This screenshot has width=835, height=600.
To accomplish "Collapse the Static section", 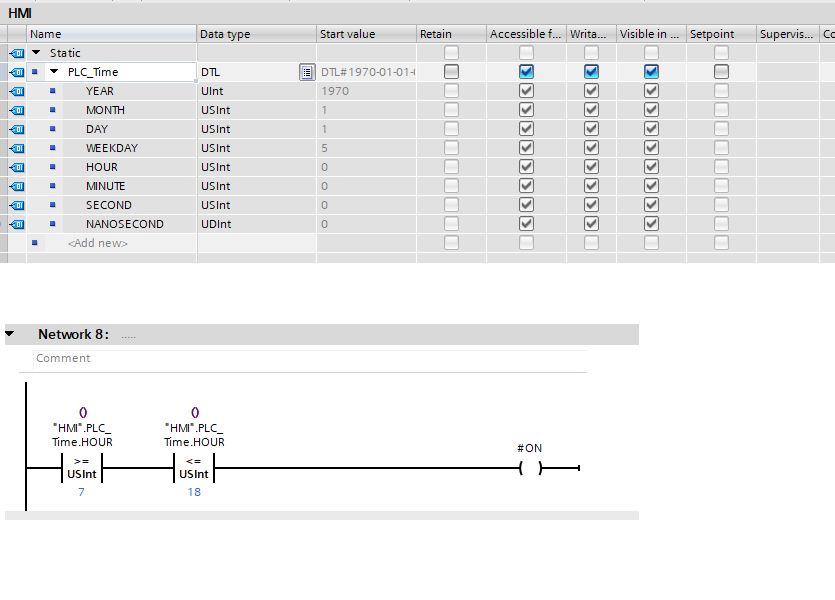I will (37, 53).
